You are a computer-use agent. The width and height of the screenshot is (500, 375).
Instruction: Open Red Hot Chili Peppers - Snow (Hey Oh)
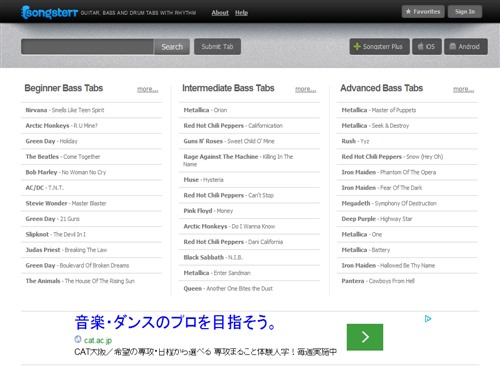392,157
